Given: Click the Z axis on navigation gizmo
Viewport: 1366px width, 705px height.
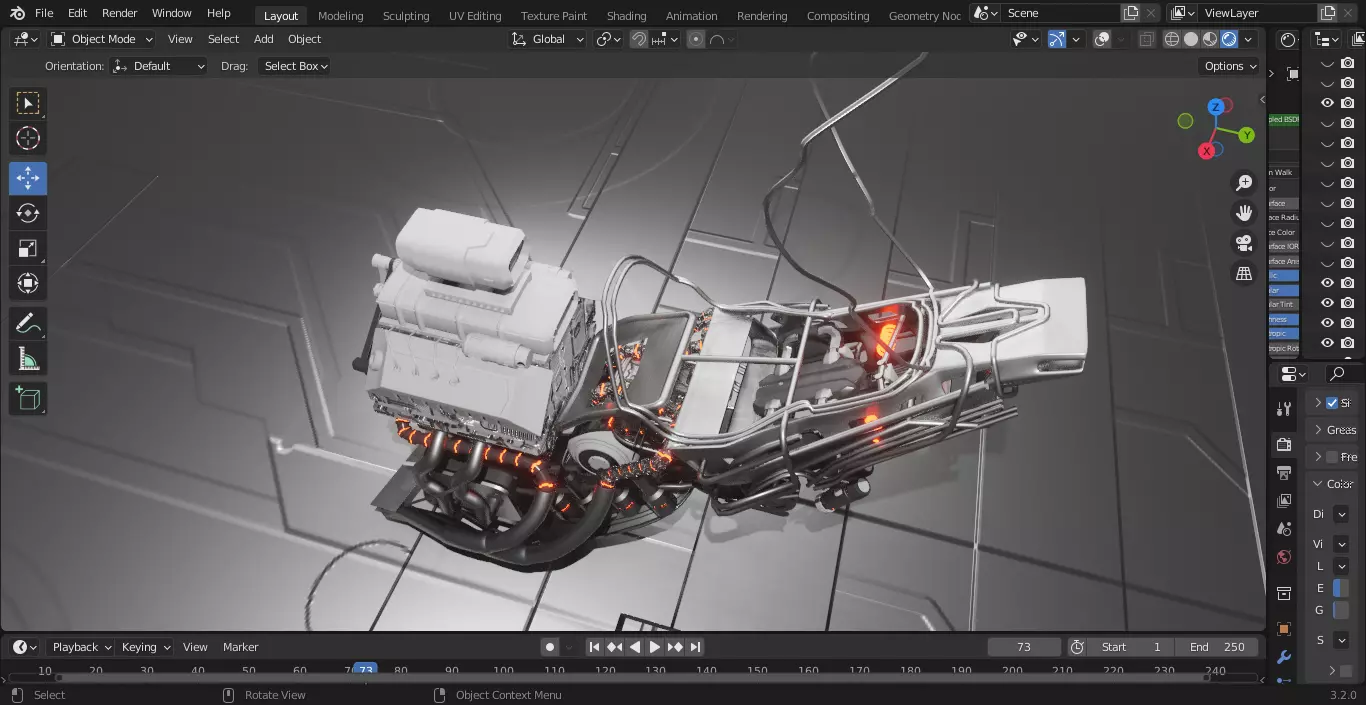Looking at the screenshot, I should tap(1215, 107).
